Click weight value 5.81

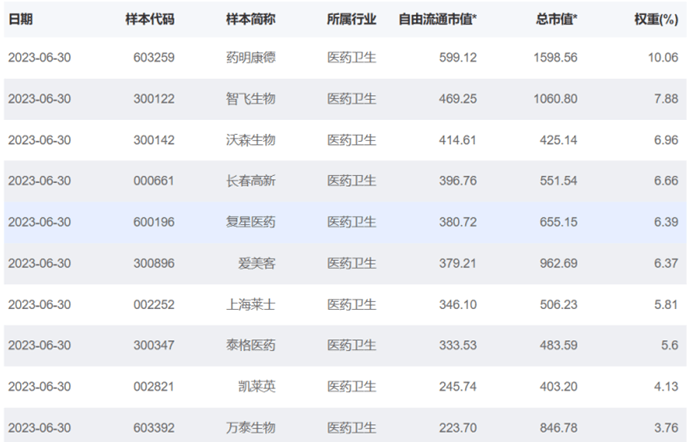666,304
